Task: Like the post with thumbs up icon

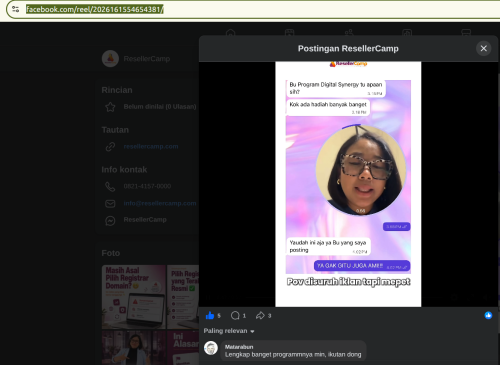Action: point(210,315)
